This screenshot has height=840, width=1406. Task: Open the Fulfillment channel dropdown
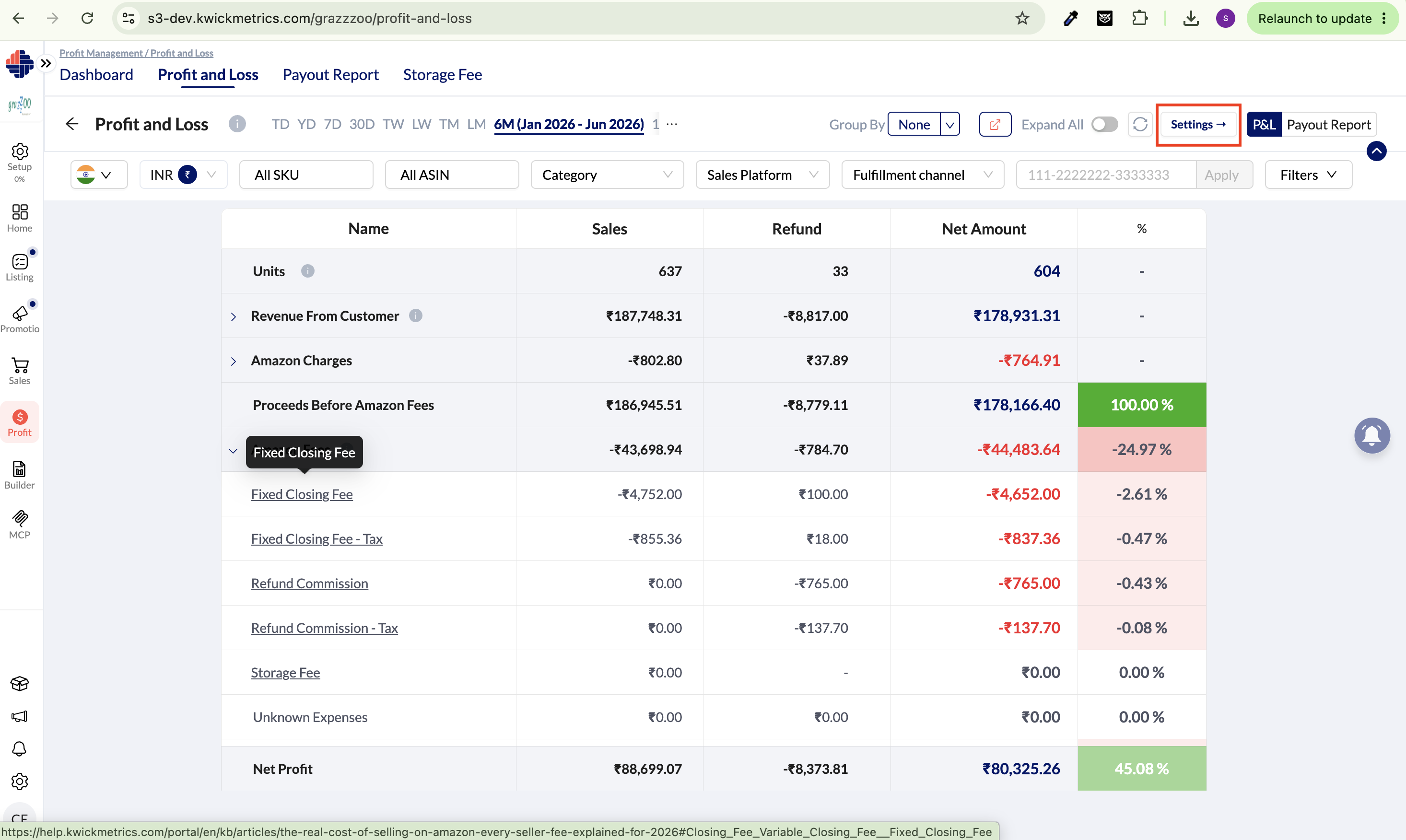pos(923,175)
